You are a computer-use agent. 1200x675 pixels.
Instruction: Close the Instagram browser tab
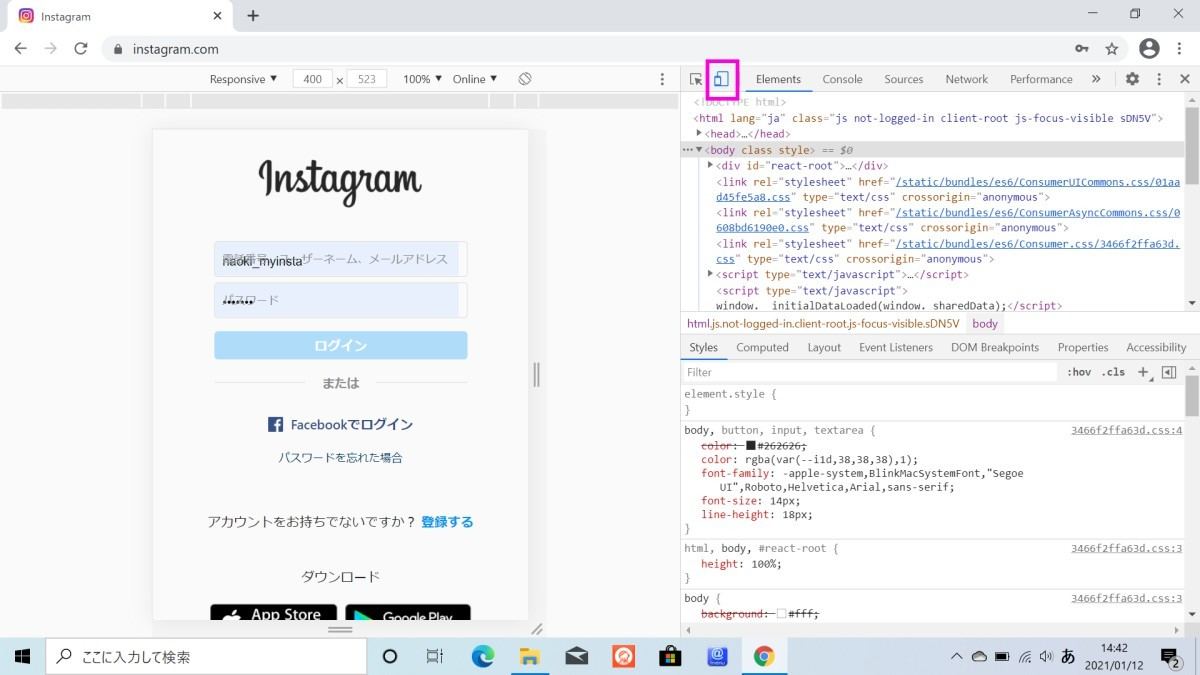[x=217, y=16]
